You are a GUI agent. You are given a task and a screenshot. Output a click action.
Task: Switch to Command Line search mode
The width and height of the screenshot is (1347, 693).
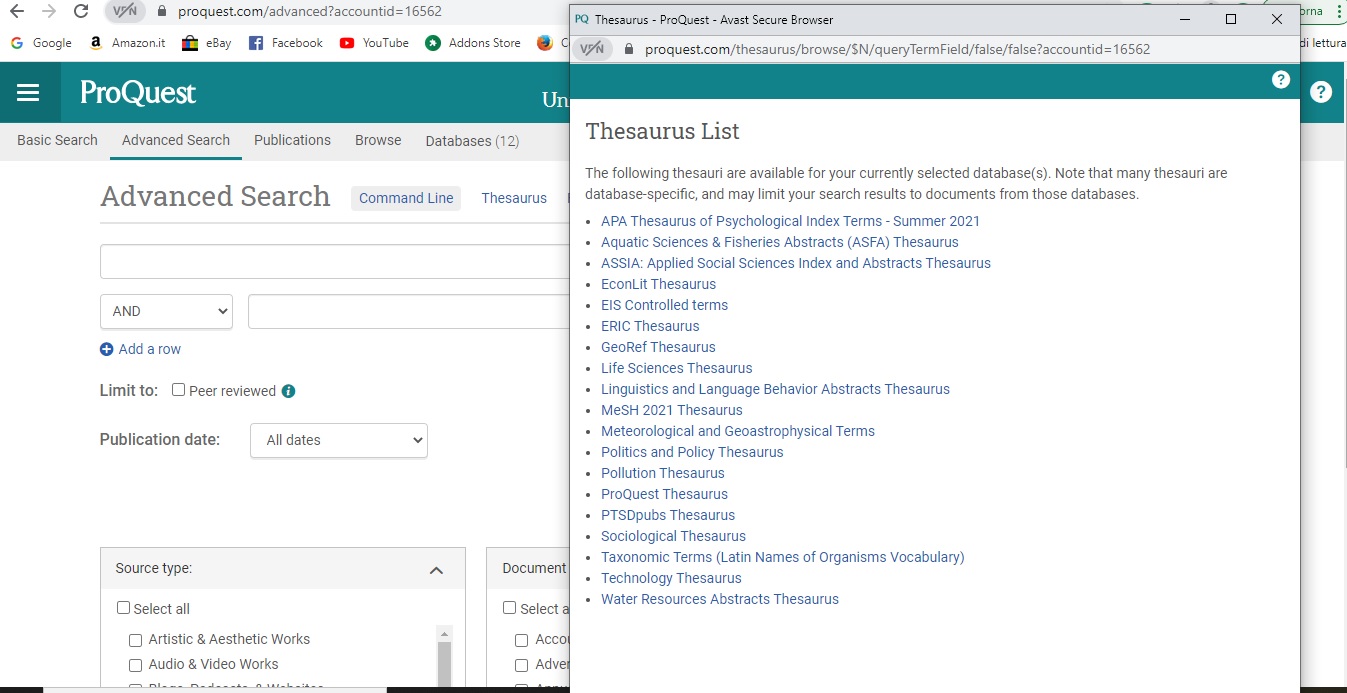click(x=406, y=198)
